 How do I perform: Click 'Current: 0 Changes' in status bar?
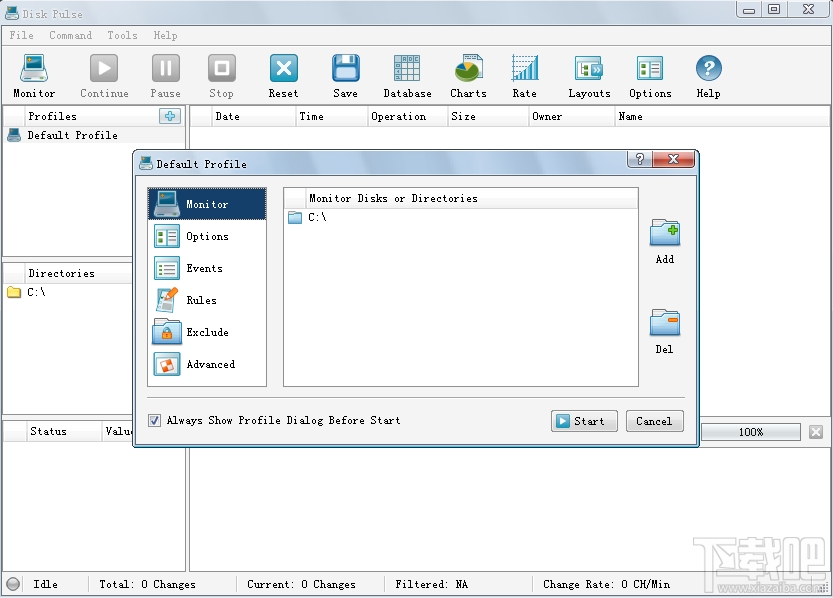point(301,584)
